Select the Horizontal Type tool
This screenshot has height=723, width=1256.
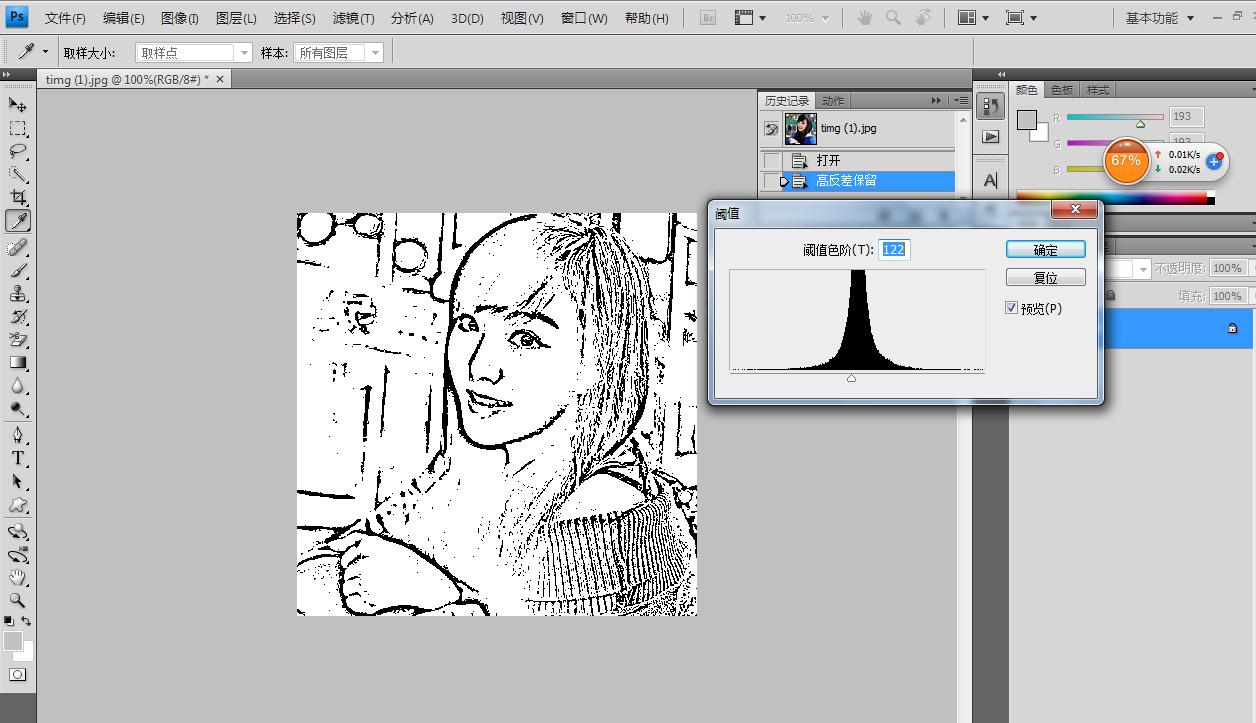tap(18, 459)
